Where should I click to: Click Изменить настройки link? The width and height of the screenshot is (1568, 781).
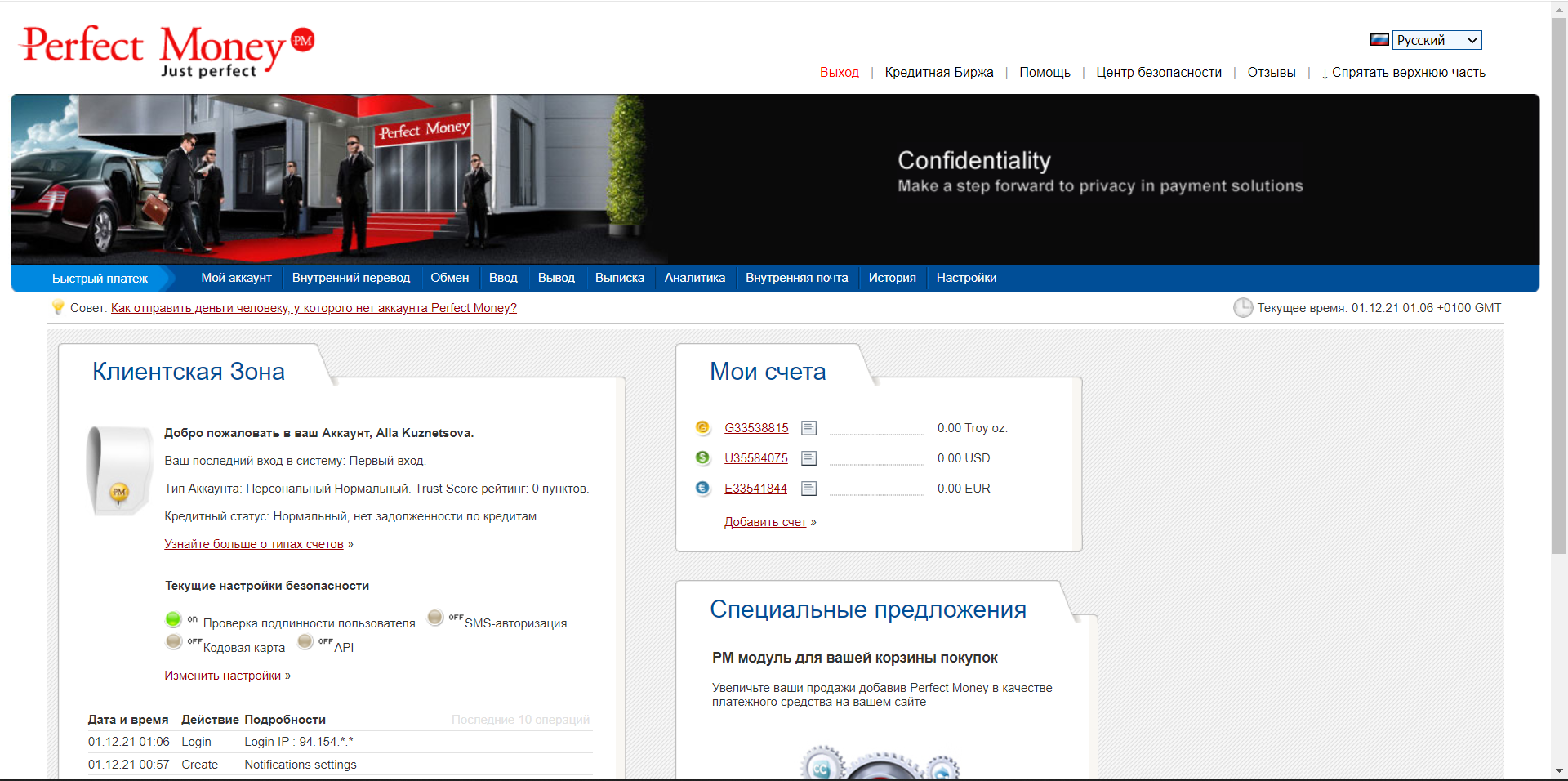coord(222,676)
